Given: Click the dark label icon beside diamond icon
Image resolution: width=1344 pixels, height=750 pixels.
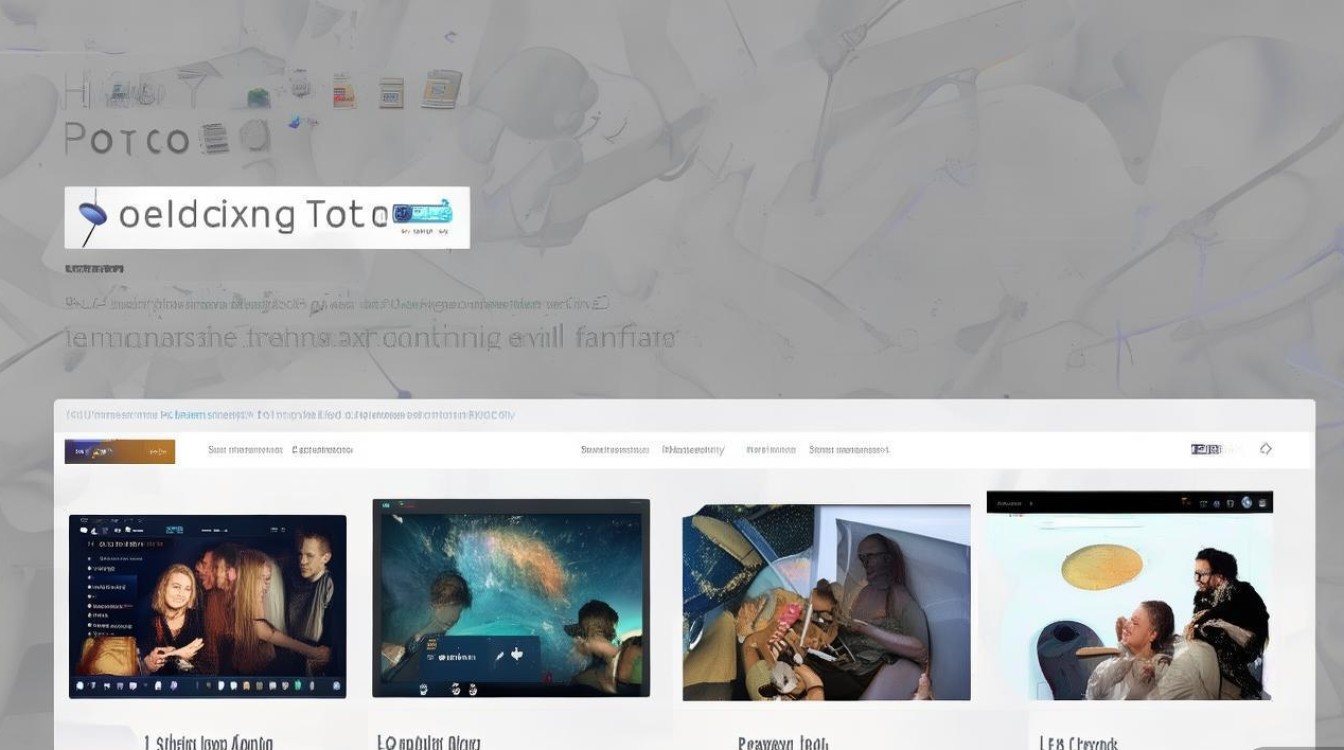Looking at the screenshot, I should (x=1206, y=449).
